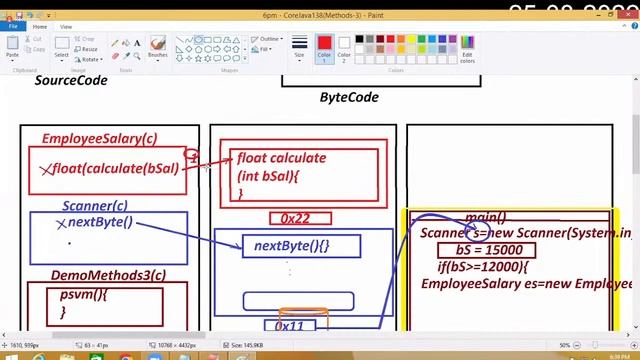Screen dimensions: 640x360
Task: Open Internet Explorer from the taskbar
Action: point(39,358)
